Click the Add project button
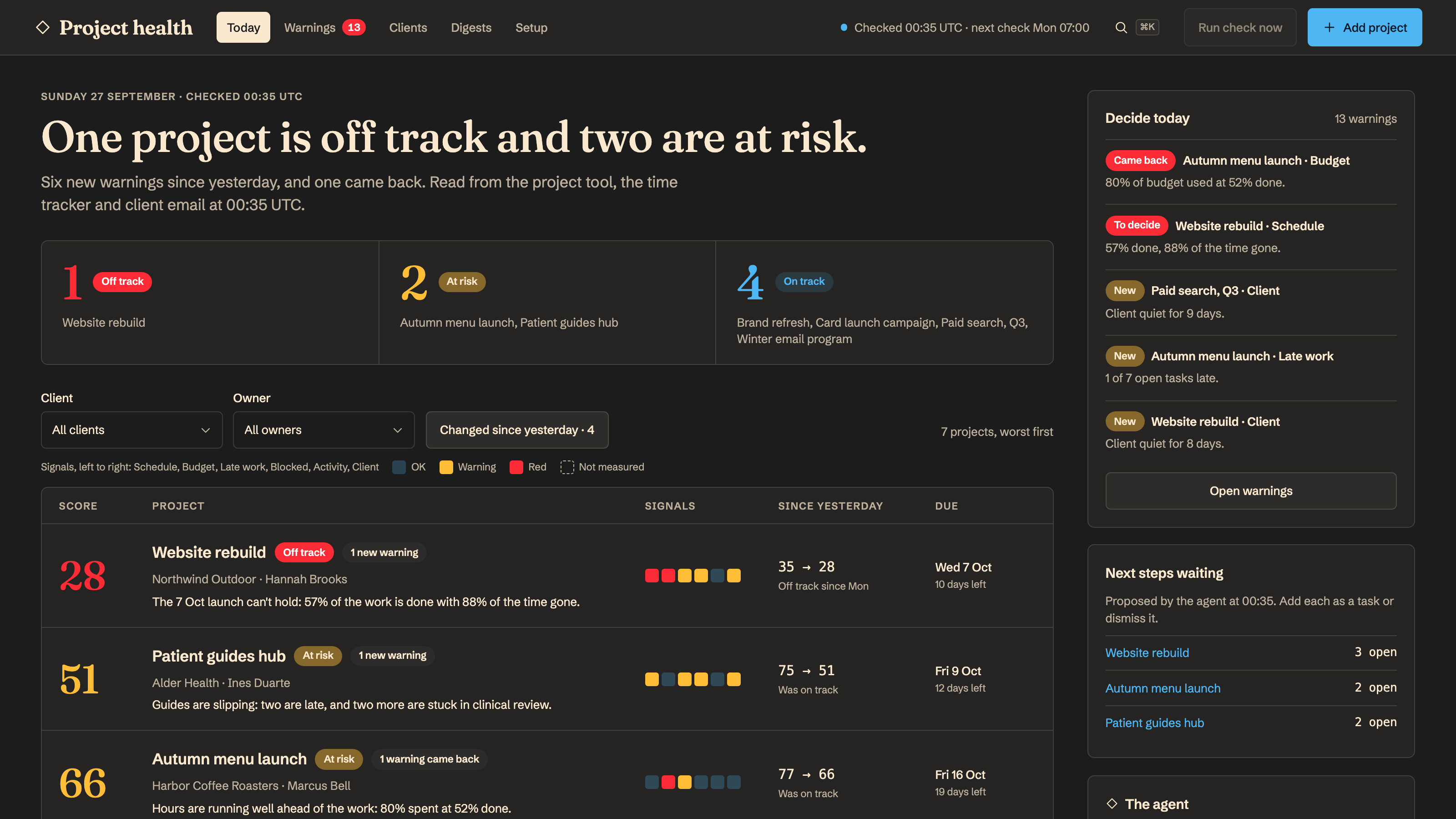The image size is (1456, 819). pos(1365,27)
